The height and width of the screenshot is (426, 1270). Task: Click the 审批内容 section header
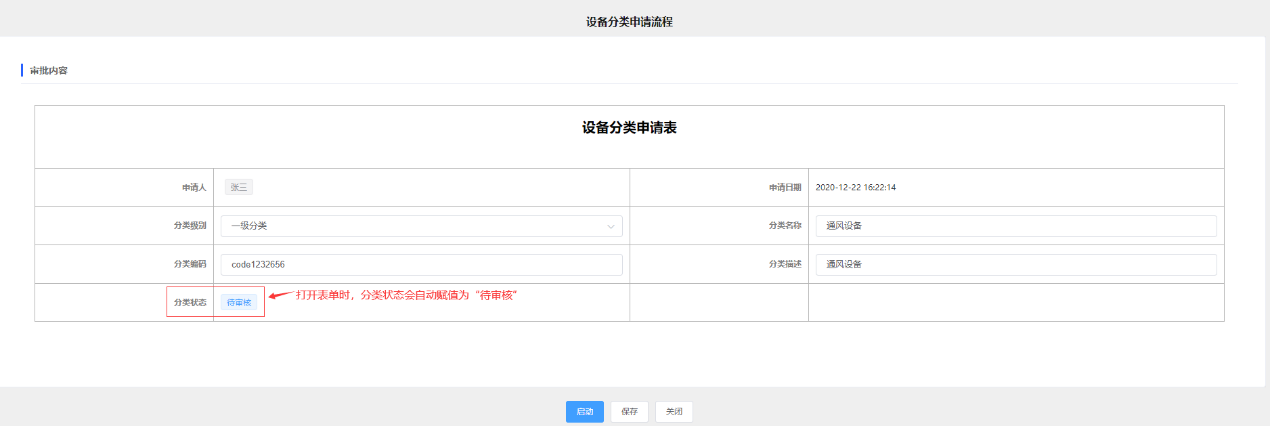(x=49, y=71)
